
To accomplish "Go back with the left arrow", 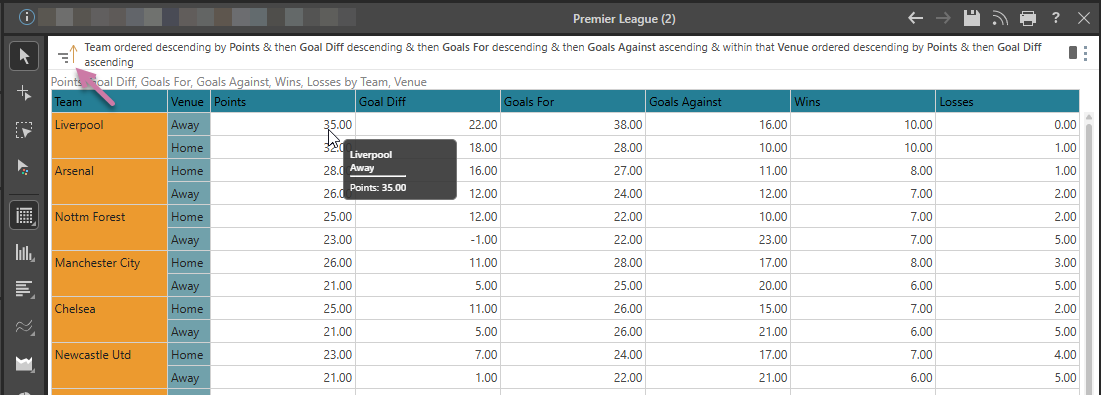I will (x=916, y=18).
